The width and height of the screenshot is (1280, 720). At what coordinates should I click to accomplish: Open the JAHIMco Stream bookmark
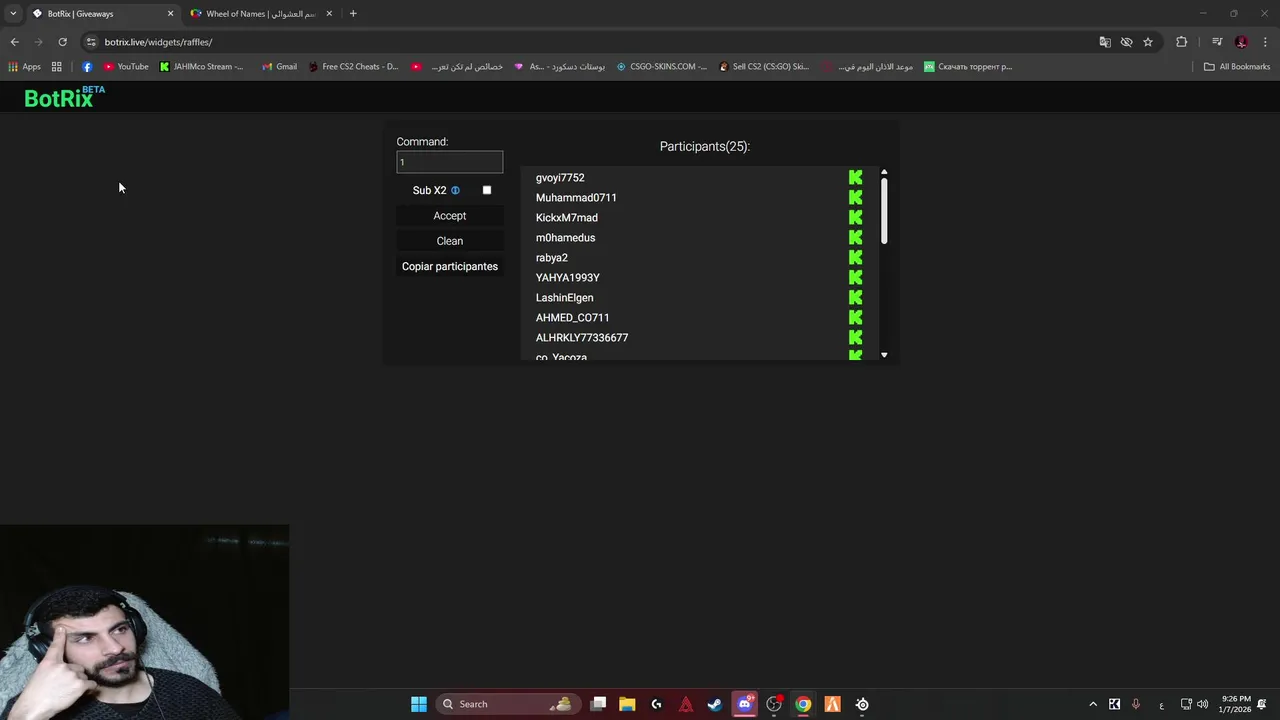tap(201, 67)
